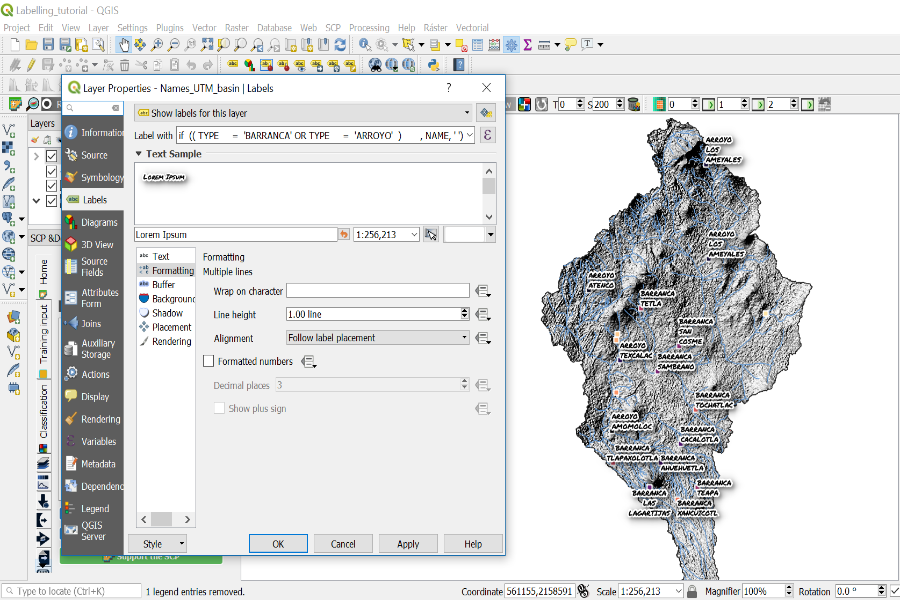
Task: Click the Zoom In magnifier tool
Action: 156,45
